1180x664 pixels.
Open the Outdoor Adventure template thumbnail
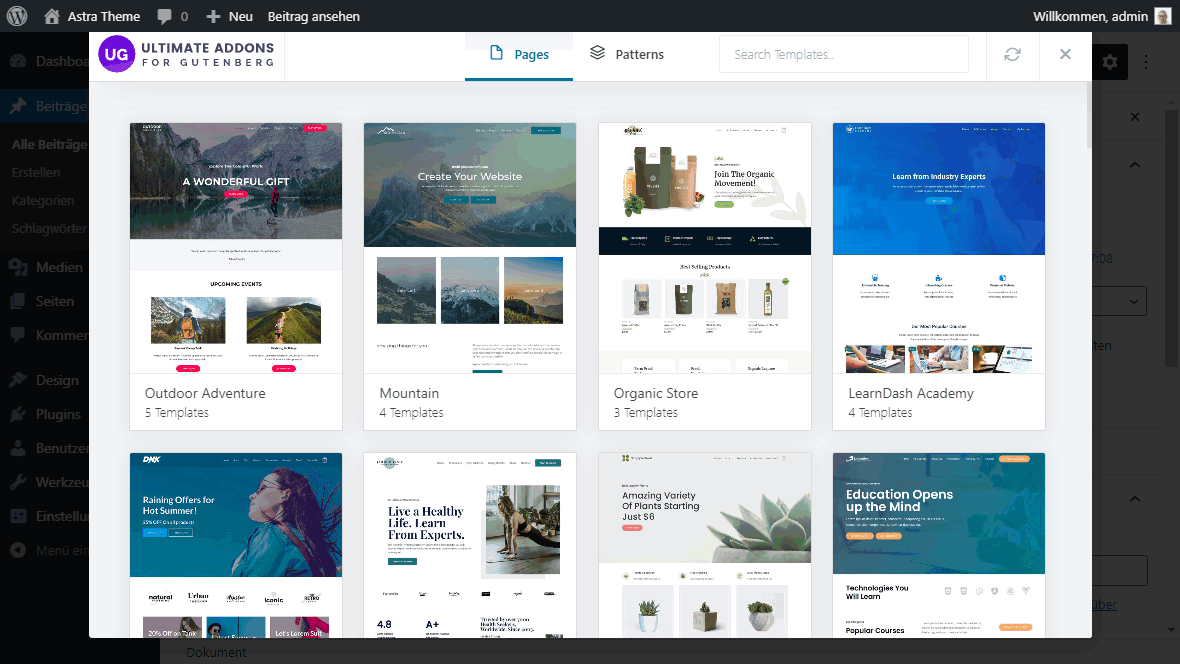[236, 247]
